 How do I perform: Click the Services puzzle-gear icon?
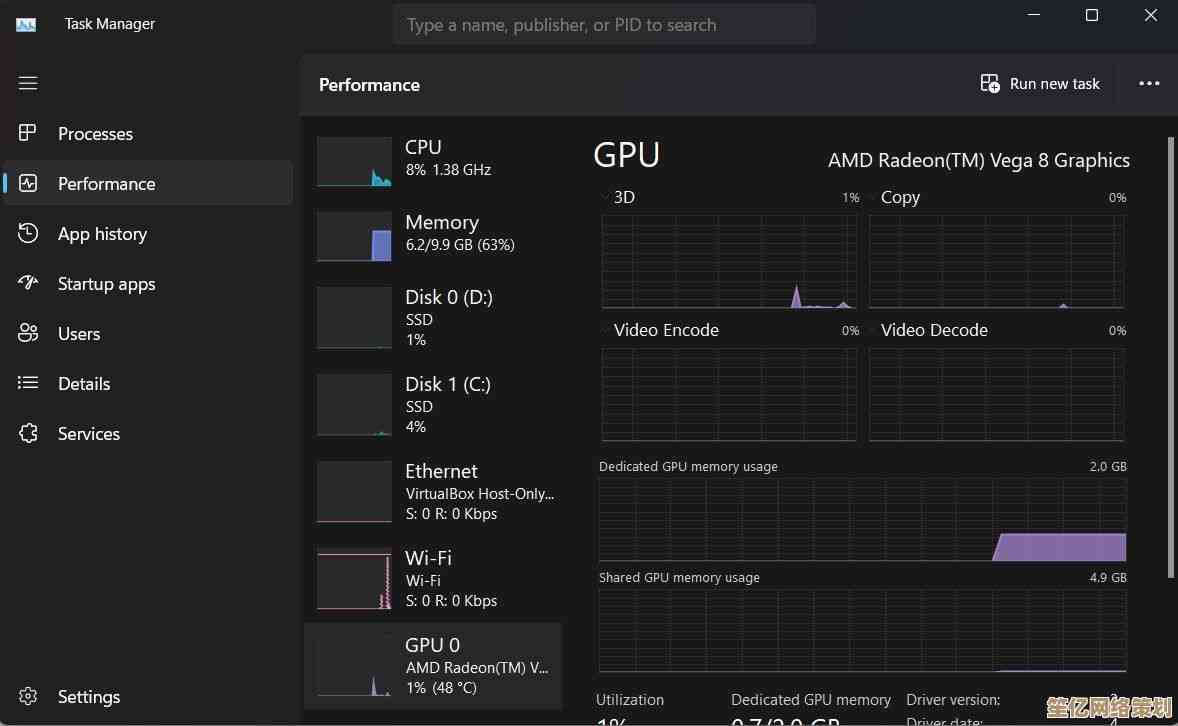(x=28, y=433)
